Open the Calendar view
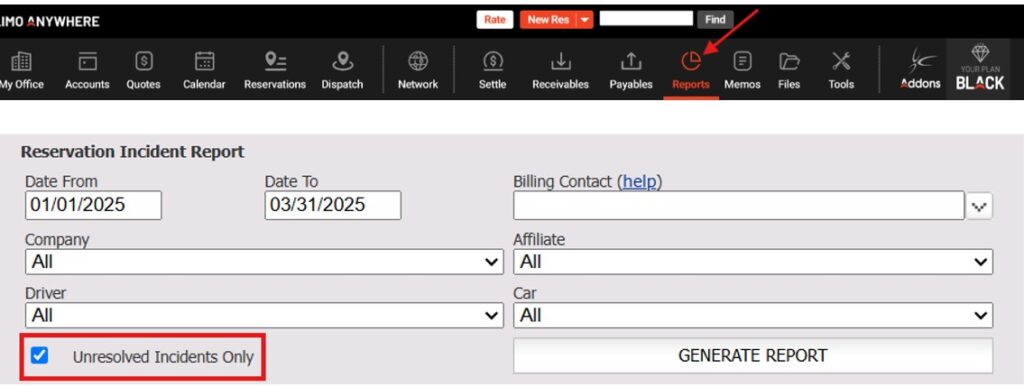The width and height of the screenshot is (1024, 387). point(204,70)
